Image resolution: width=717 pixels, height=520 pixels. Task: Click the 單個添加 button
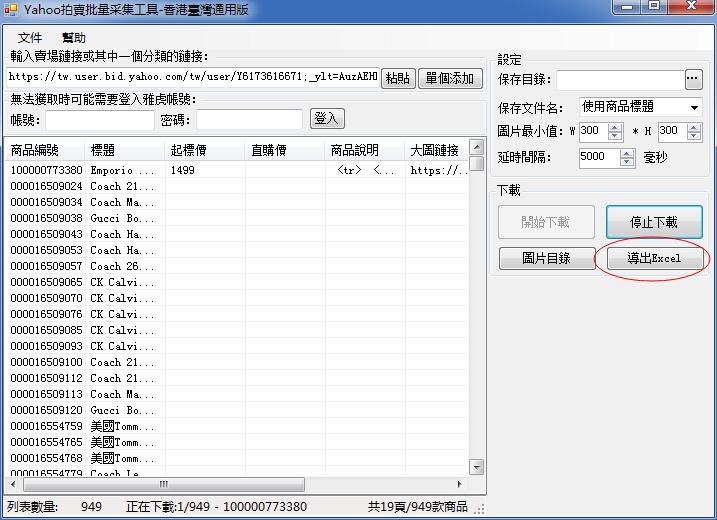click(x=450, y=78)
